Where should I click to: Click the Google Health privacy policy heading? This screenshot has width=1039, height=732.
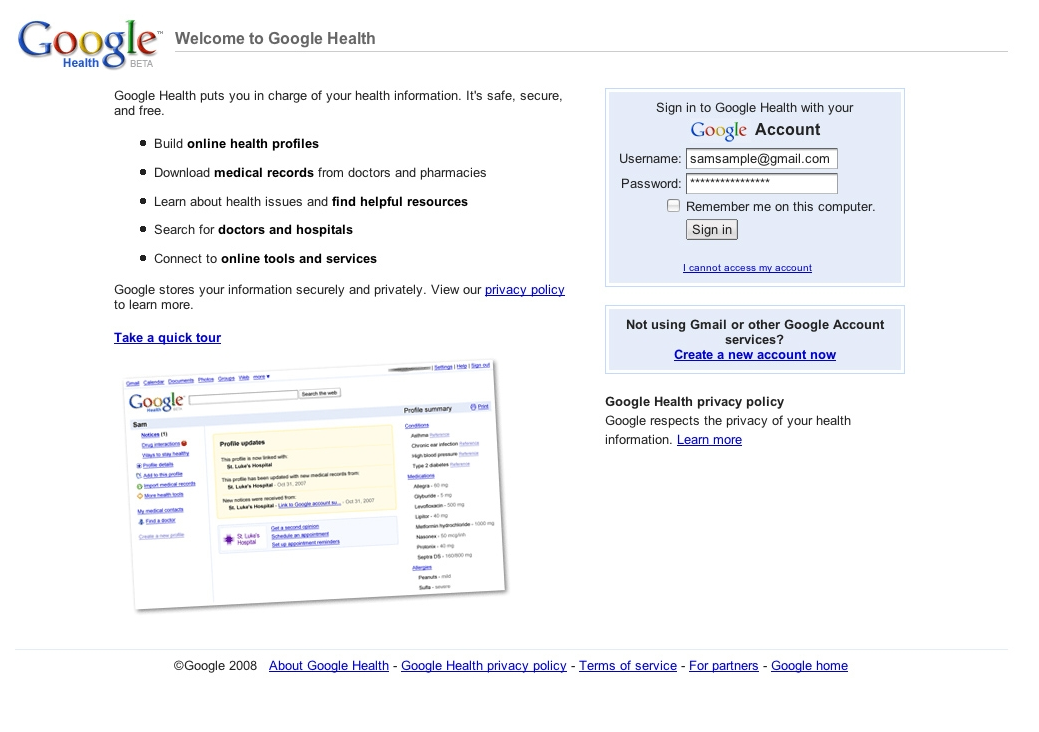click(x=694, y=401)
